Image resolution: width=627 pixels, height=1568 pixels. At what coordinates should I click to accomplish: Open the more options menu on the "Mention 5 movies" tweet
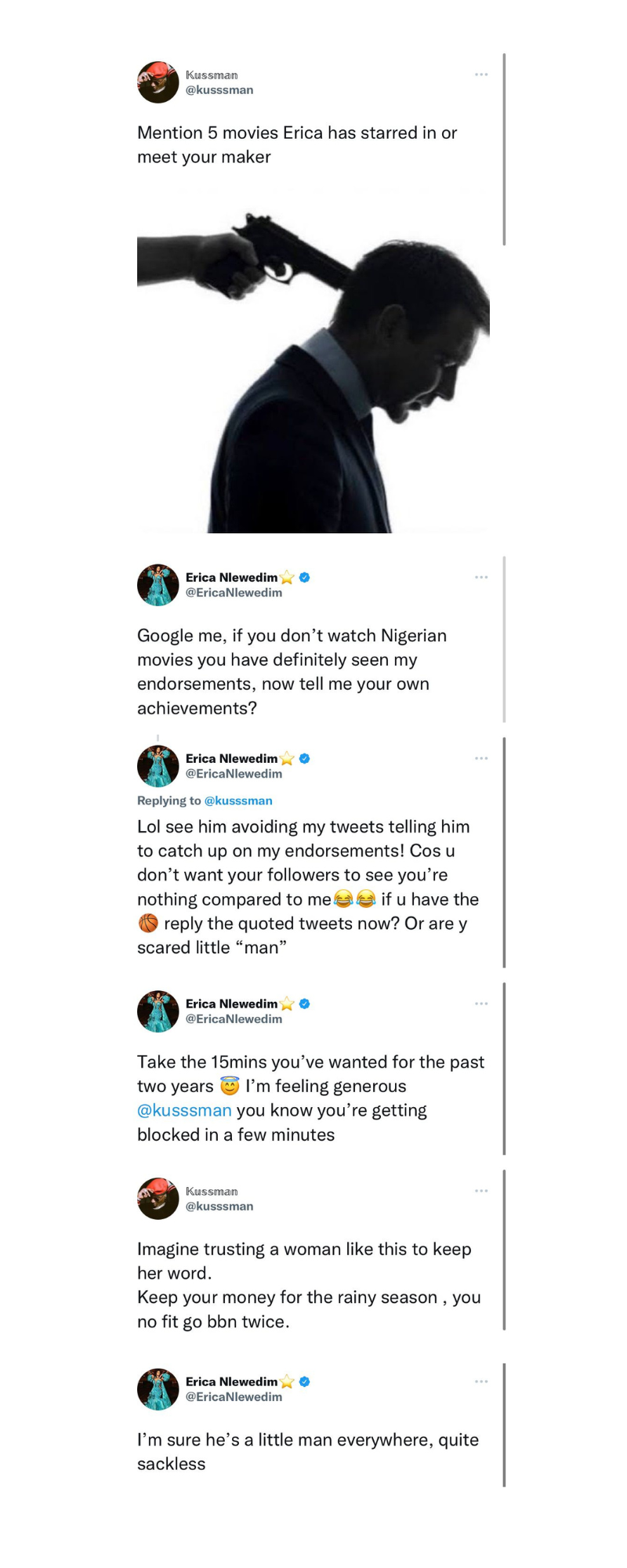[x=481, y=74]
